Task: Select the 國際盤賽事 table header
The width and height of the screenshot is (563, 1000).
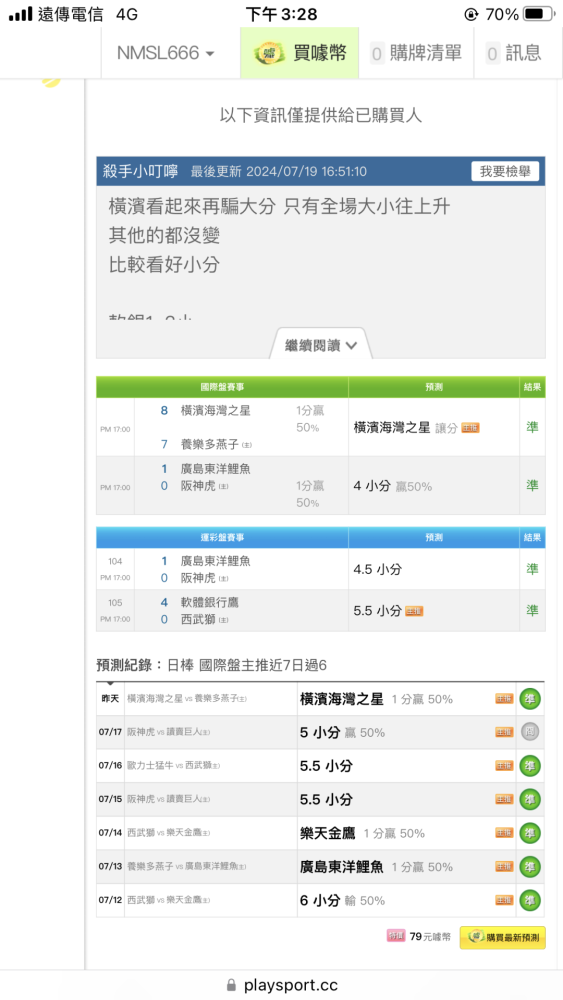Action: pyautogui.click(x=223, y=386)
